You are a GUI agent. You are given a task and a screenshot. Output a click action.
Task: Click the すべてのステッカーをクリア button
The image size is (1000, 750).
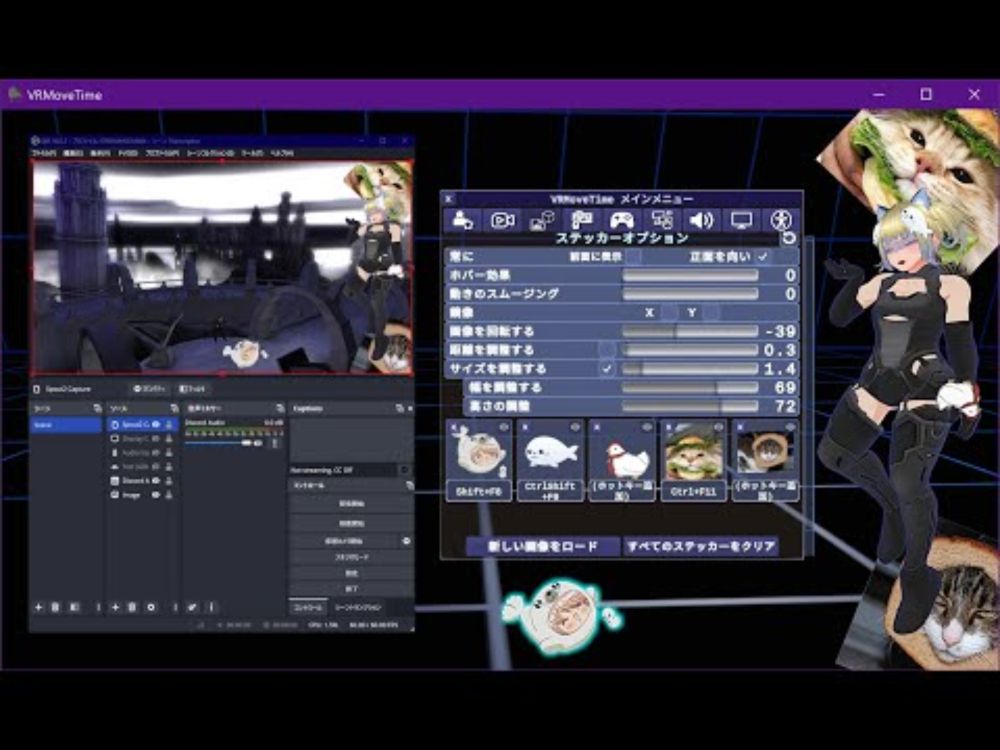click(700, 547)
